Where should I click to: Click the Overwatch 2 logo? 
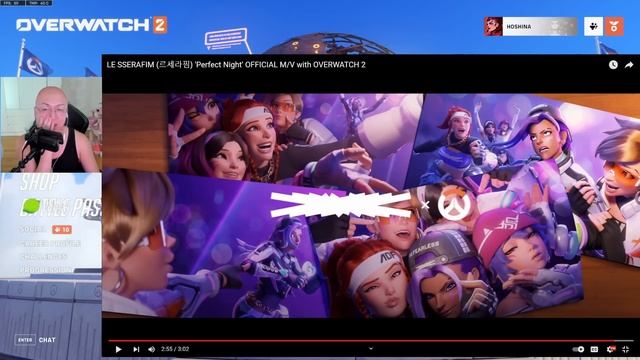(92, 25)
